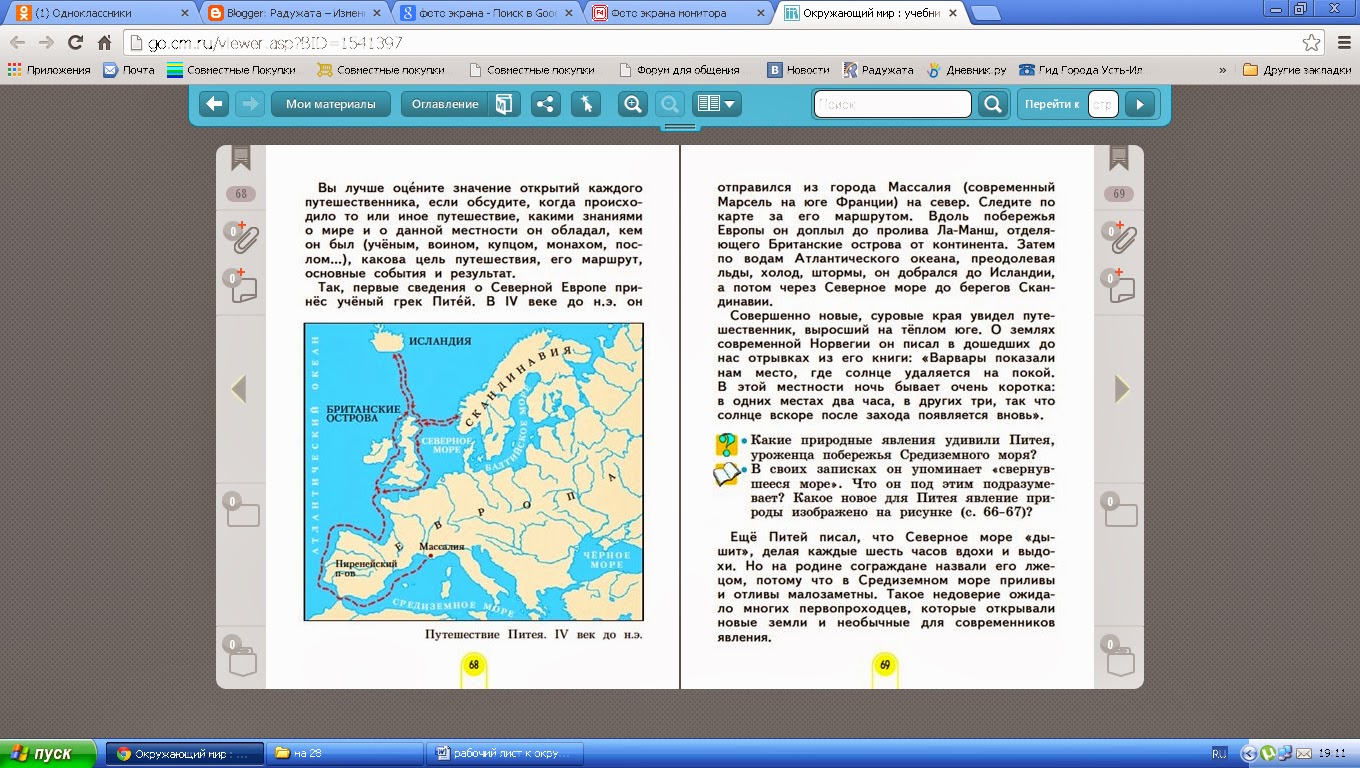Click the go-to-page arrow button
The height and width of the screenshot is (768, 1360).
(1140, 104)
